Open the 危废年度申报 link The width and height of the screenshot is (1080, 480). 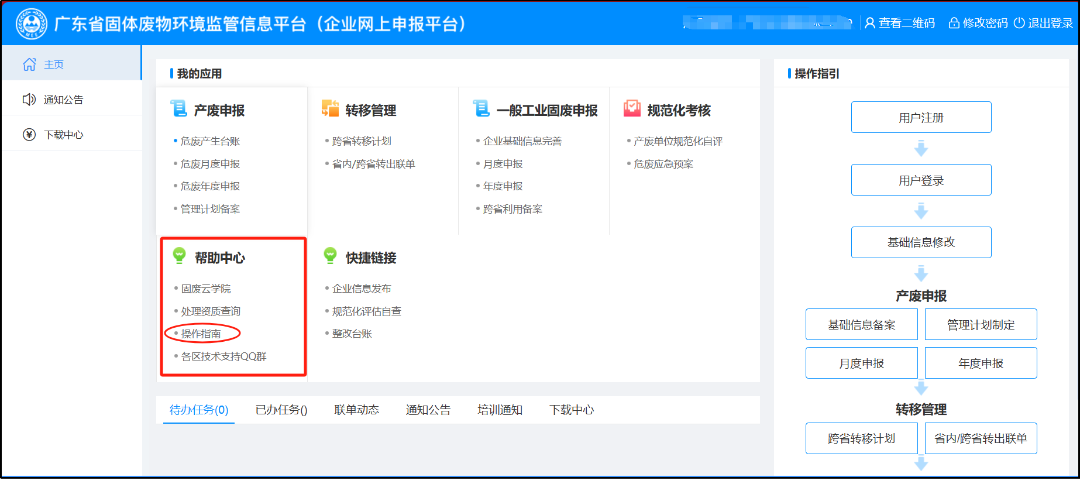tap(210, 186)
